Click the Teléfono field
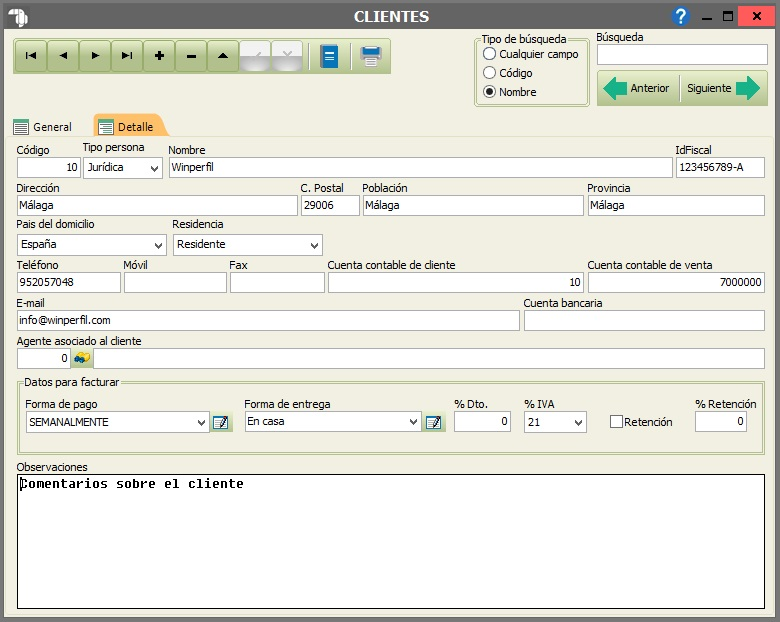Image resolution: width=780 pixels, height=622 pixels. (68, 282)
